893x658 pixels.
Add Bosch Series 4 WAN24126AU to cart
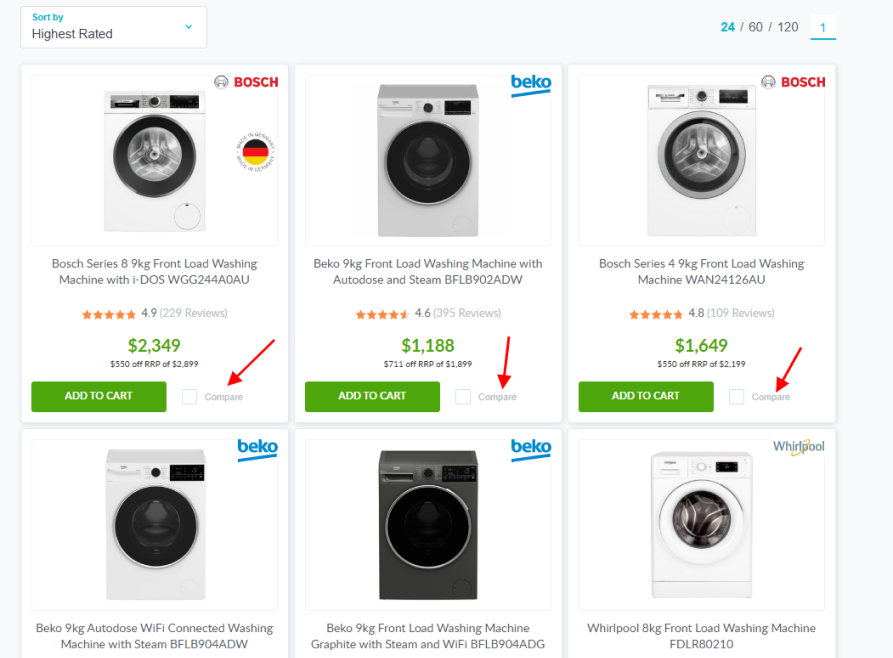[x=645, y=396]
